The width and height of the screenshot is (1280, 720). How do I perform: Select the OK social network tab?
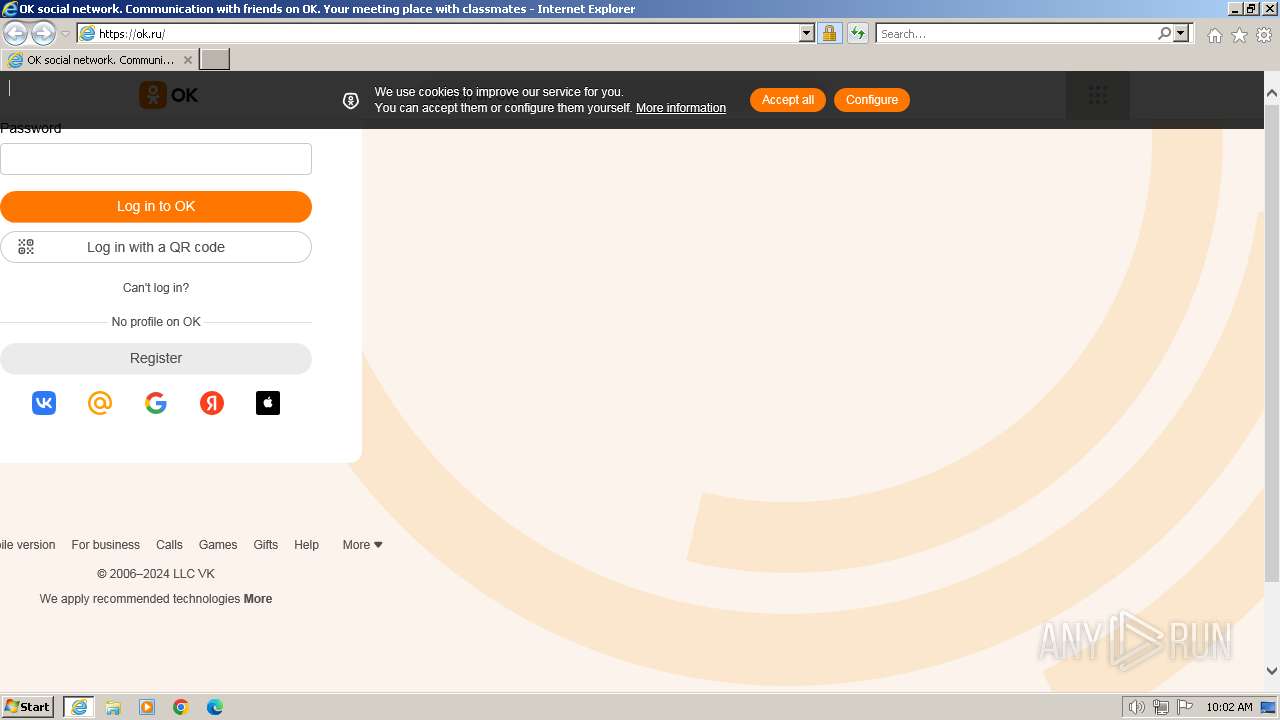[100, 60]
